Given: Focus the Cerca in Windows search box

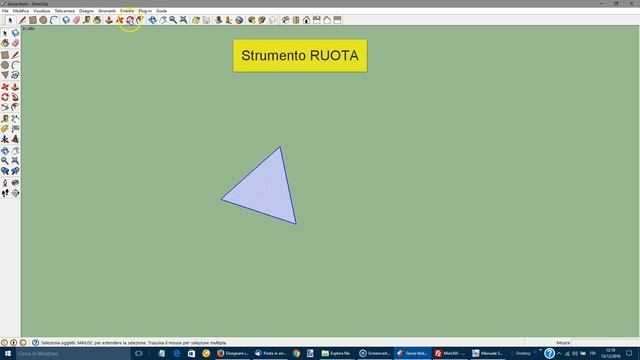Looking at the screenshot, I should tap(73, 353).
